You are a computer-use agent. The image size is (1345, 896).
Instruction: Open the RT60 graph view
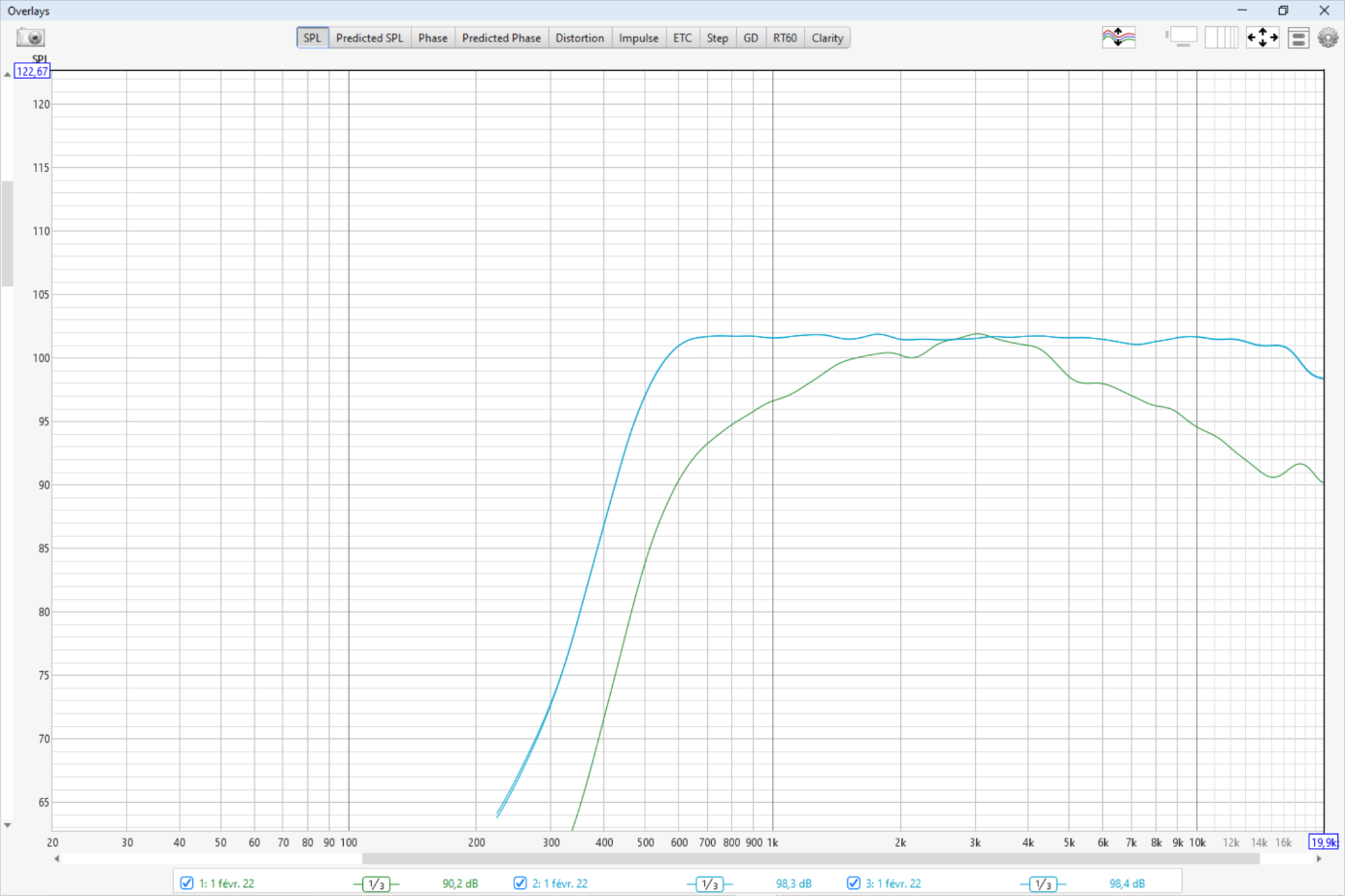[785, 38]
